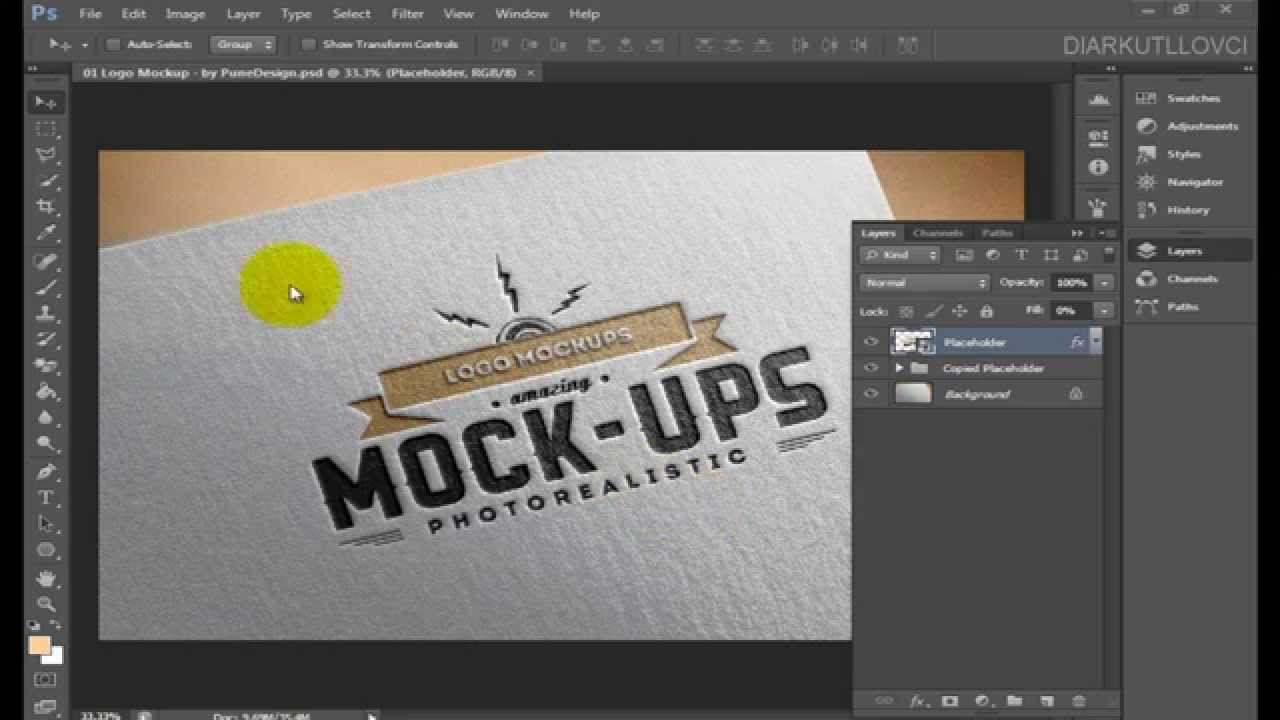Select the Pen tool
1280x720 pixels.
coord(46,471)
